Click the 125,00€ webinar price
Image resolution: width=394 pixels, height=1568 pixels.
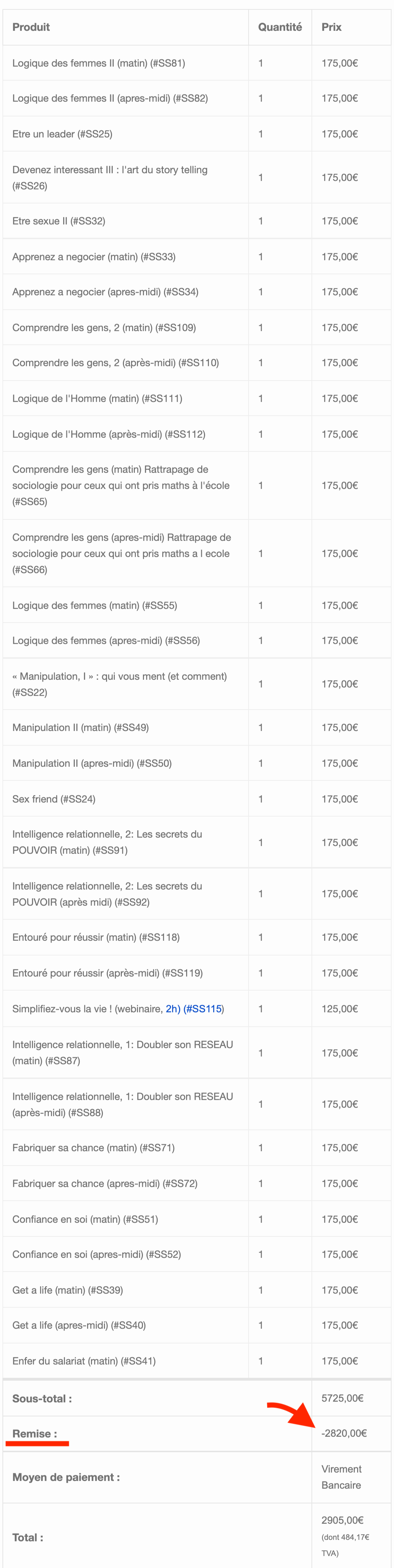point(340,1009)
